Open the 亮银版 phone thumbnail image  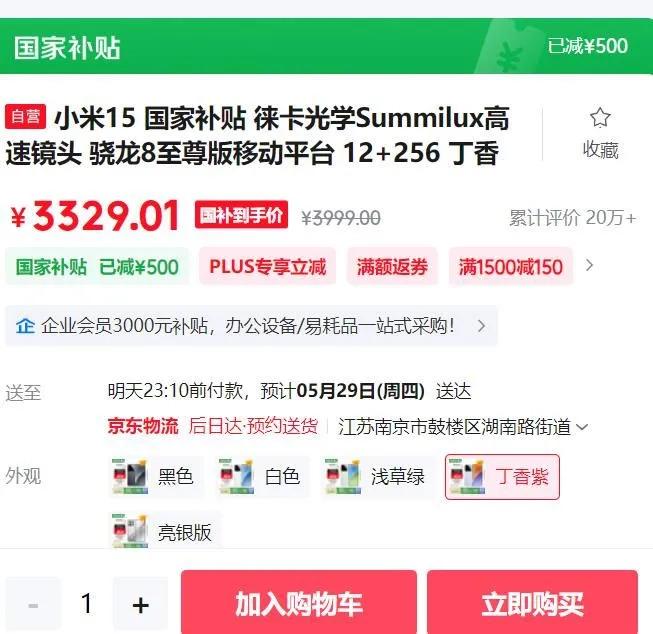(130, 531)
